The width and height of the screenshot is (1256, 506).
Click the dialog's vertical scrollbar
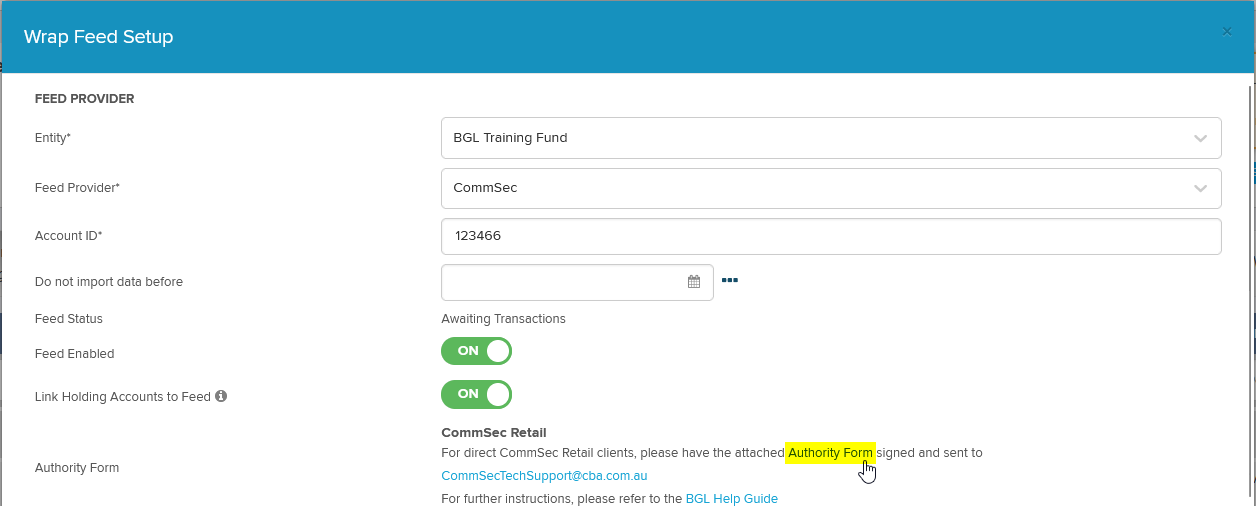pos(1249,290)
